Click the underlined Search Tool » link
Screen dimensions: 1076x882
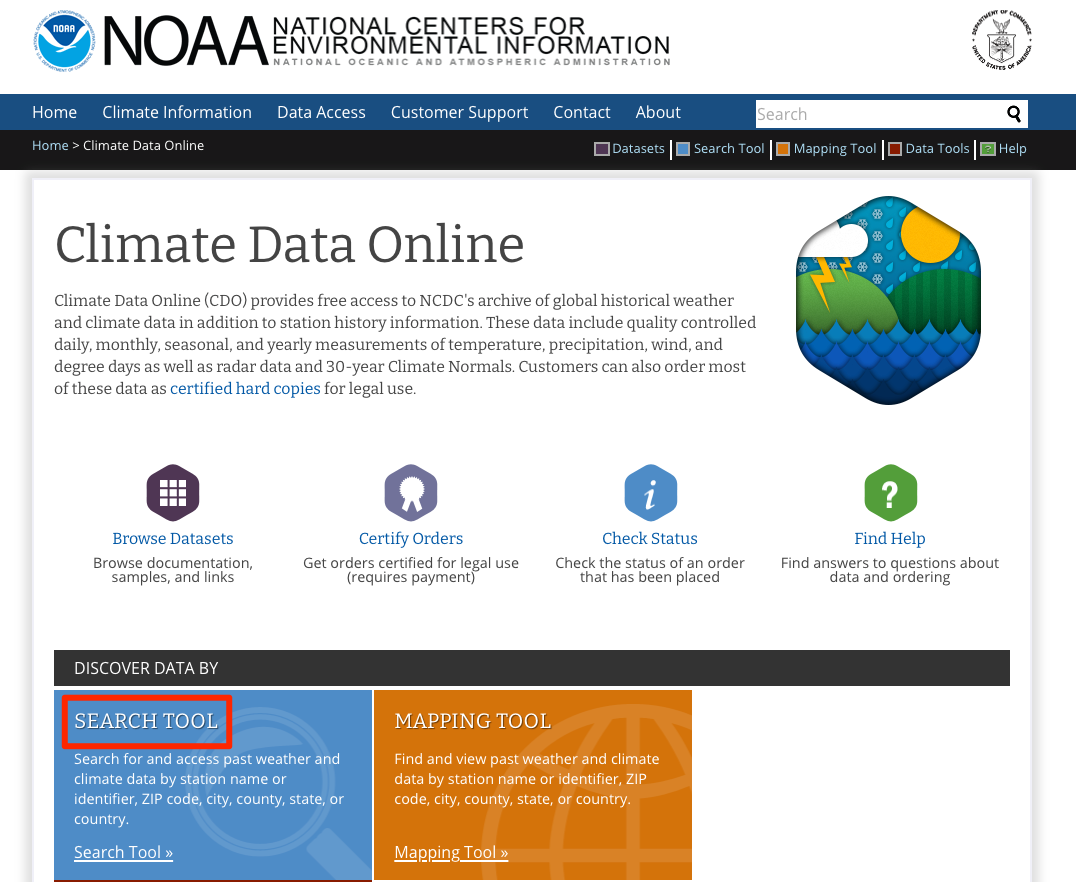(123, 852)
